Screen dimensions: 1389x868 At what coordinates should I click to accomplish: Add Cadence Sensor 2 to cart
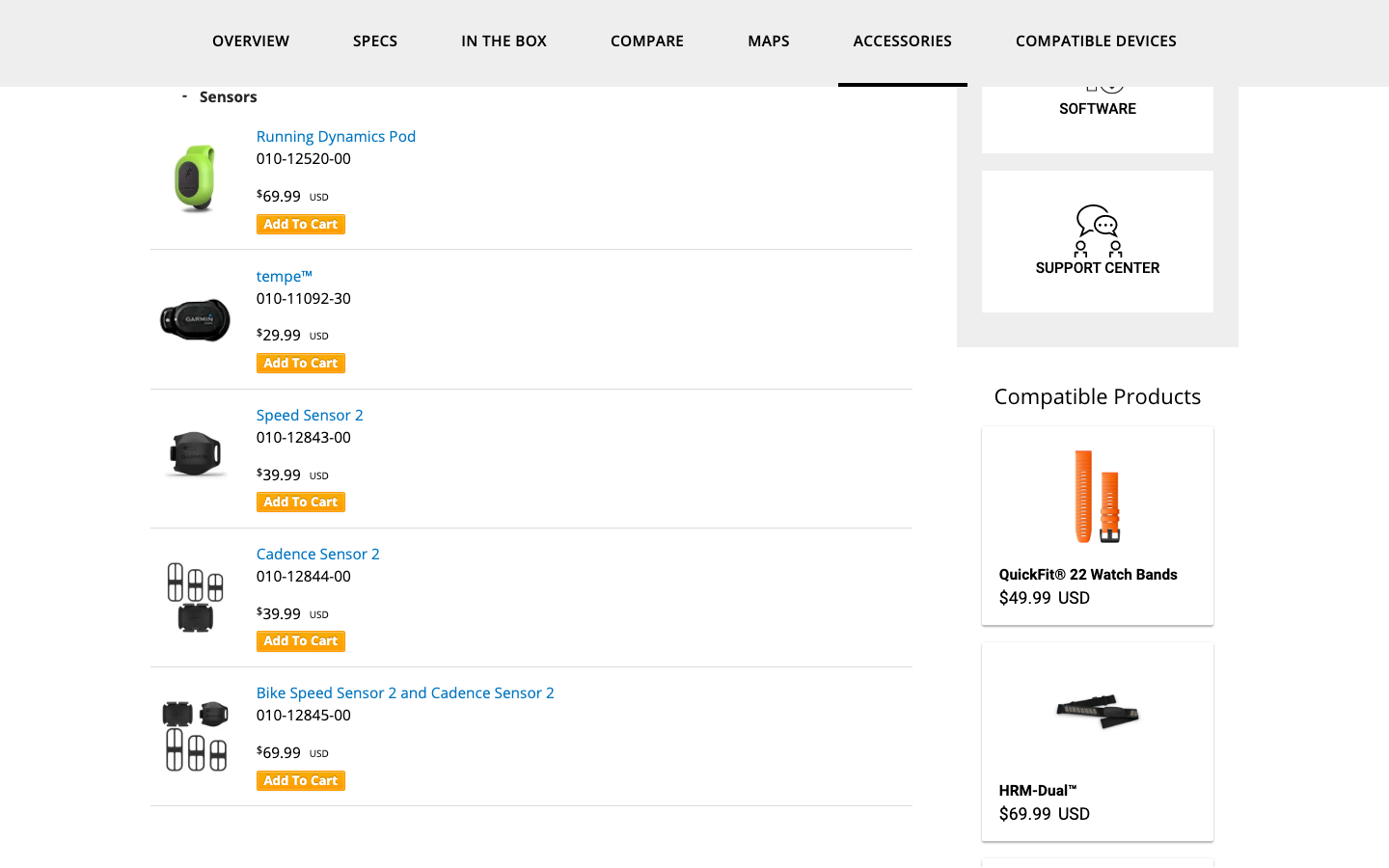coord(301,640)
